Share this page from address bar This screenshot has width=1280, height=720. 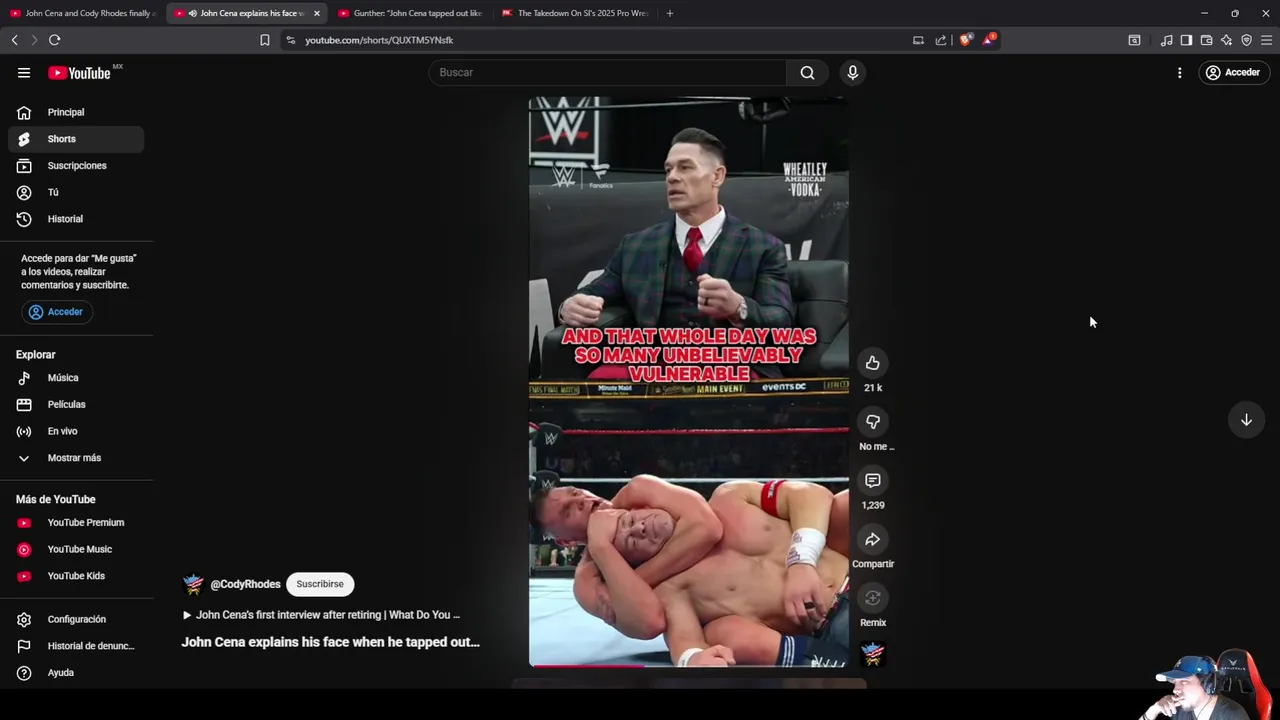(x=941, y=40)
